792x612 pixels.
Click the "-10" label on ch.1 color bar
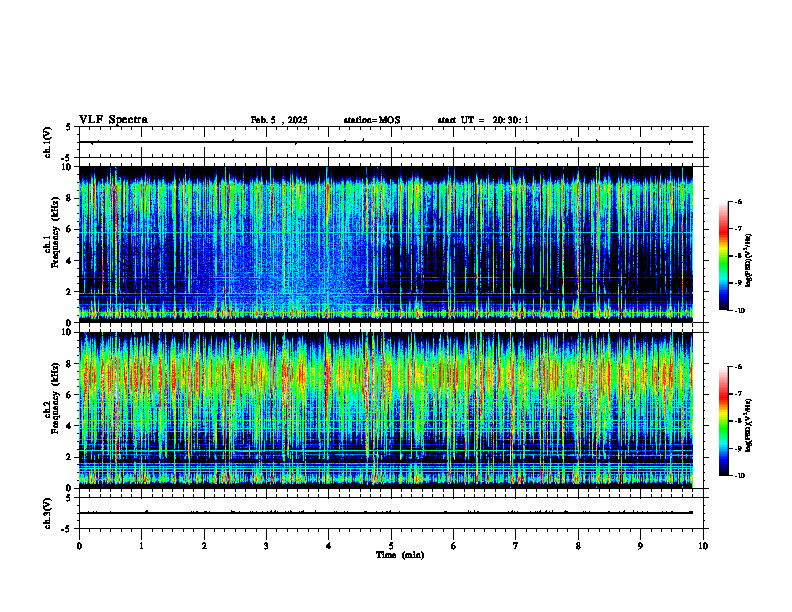pos(740,311)
